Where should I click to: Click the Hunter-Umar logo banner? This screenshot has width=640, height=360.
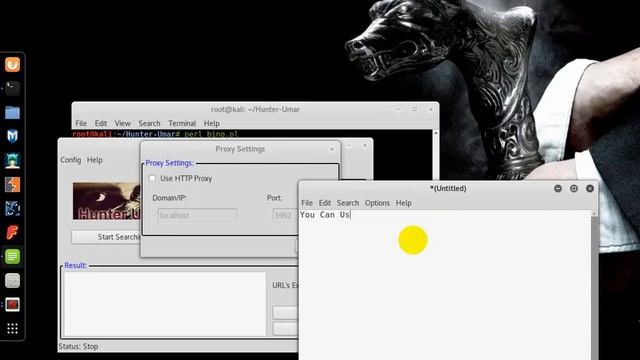(x=107, y=201)
